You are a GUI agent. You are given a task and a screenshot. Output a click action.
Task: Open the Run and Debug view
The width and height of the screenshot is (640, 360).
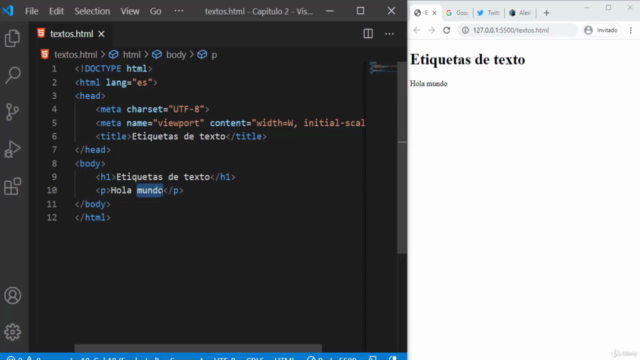tap(13, 149)
